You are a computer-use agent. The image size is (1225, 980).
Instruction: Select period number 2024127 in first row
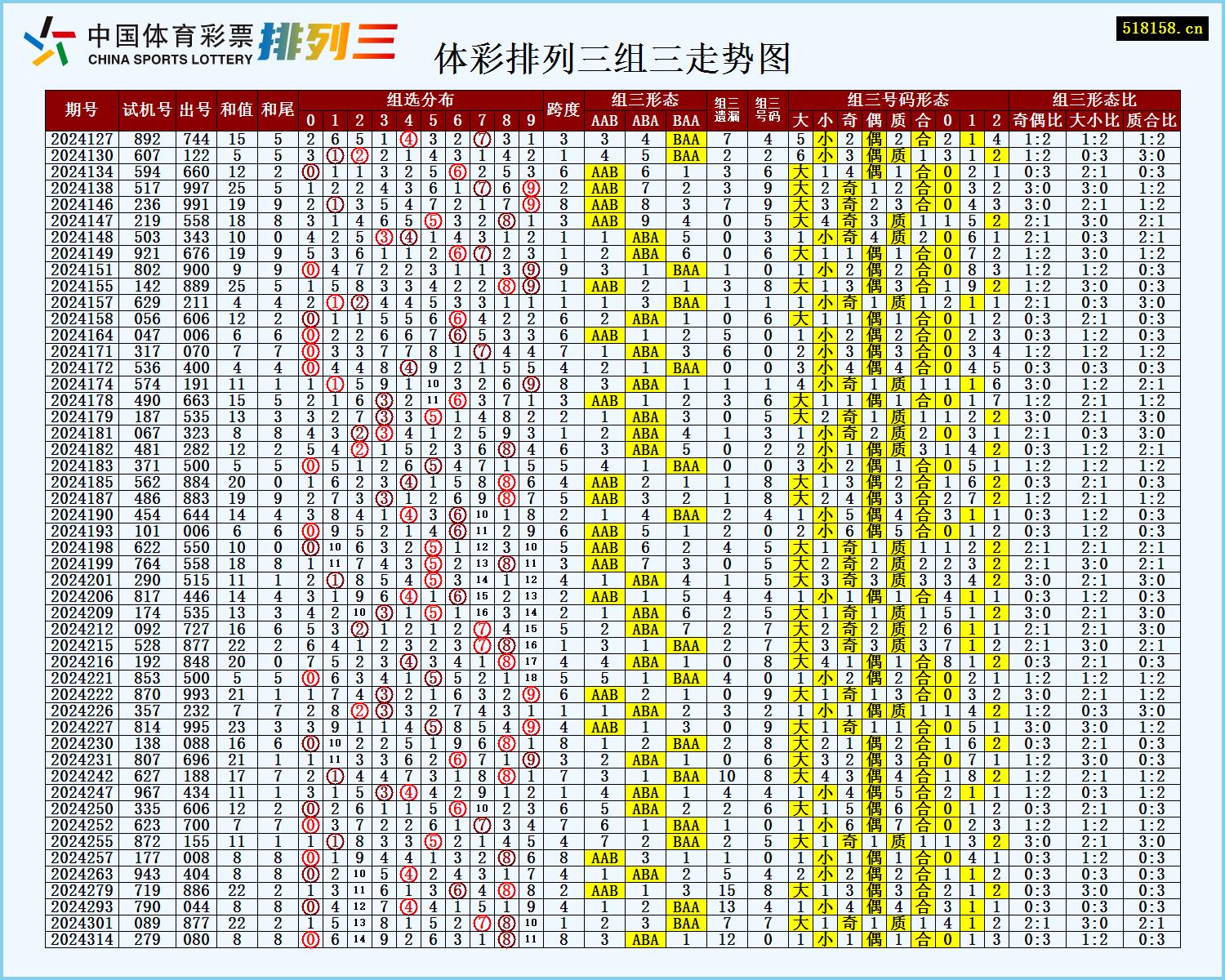click(x=82, y=139)
